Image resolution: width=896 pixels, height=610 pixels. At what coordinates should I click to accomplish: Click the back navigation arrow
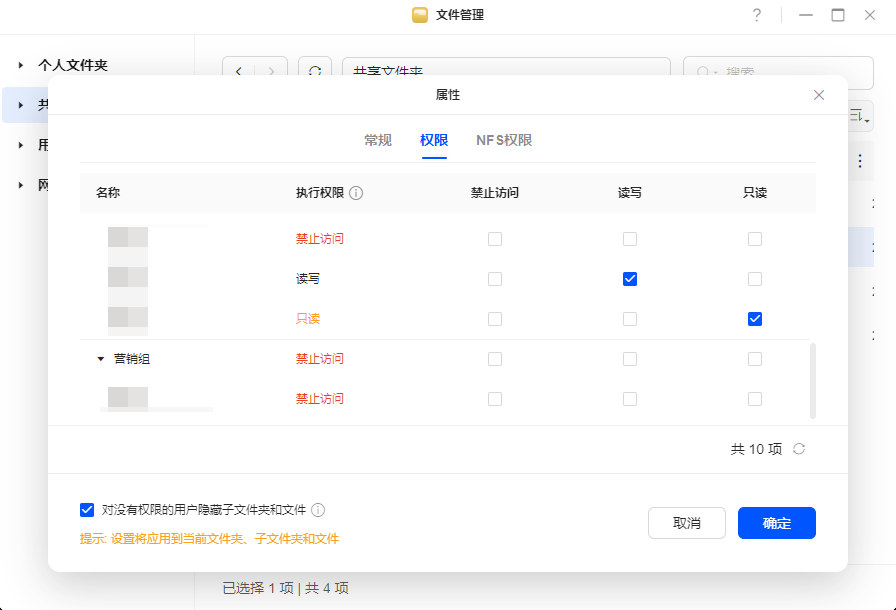238,71
